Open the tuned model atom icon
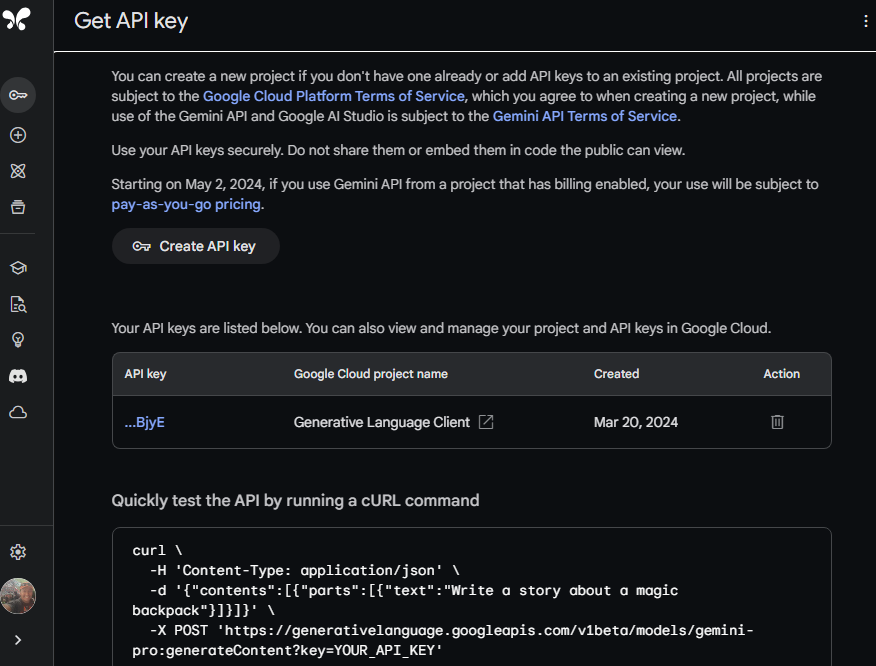The image size is (876, 666). (x=18, y=171)
